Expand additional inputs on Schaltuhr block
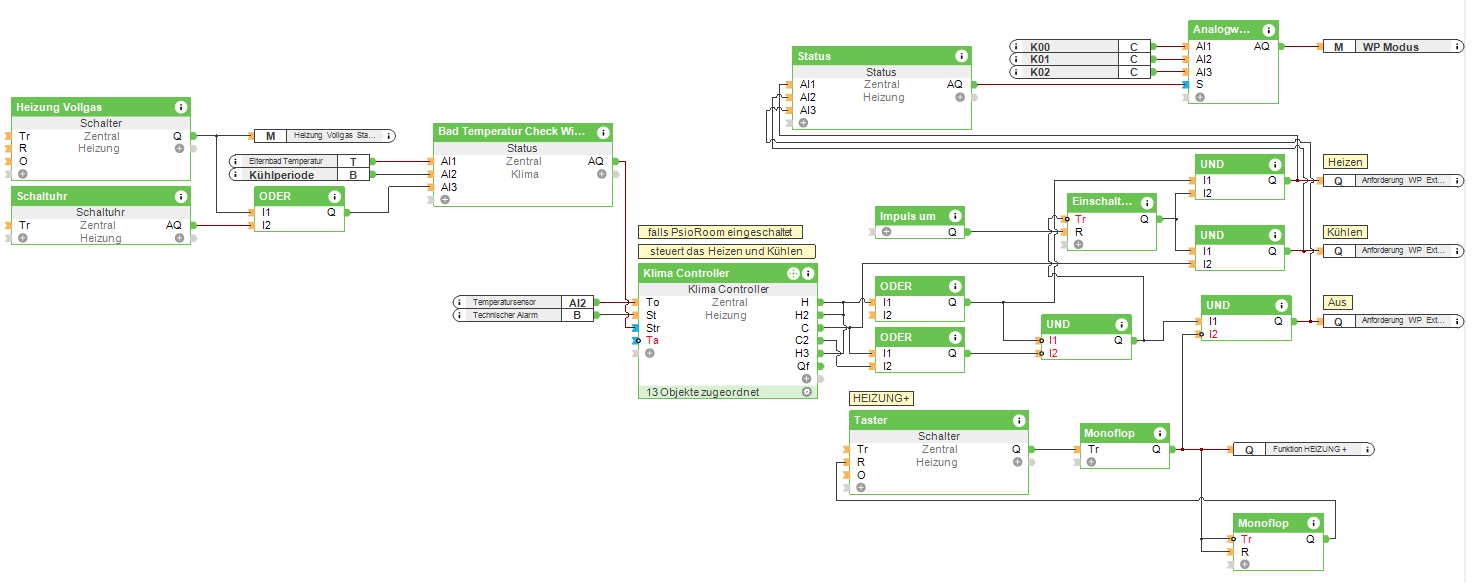Image resolution: width=1481 pixels, height=583 pixels. pos(22,238)
